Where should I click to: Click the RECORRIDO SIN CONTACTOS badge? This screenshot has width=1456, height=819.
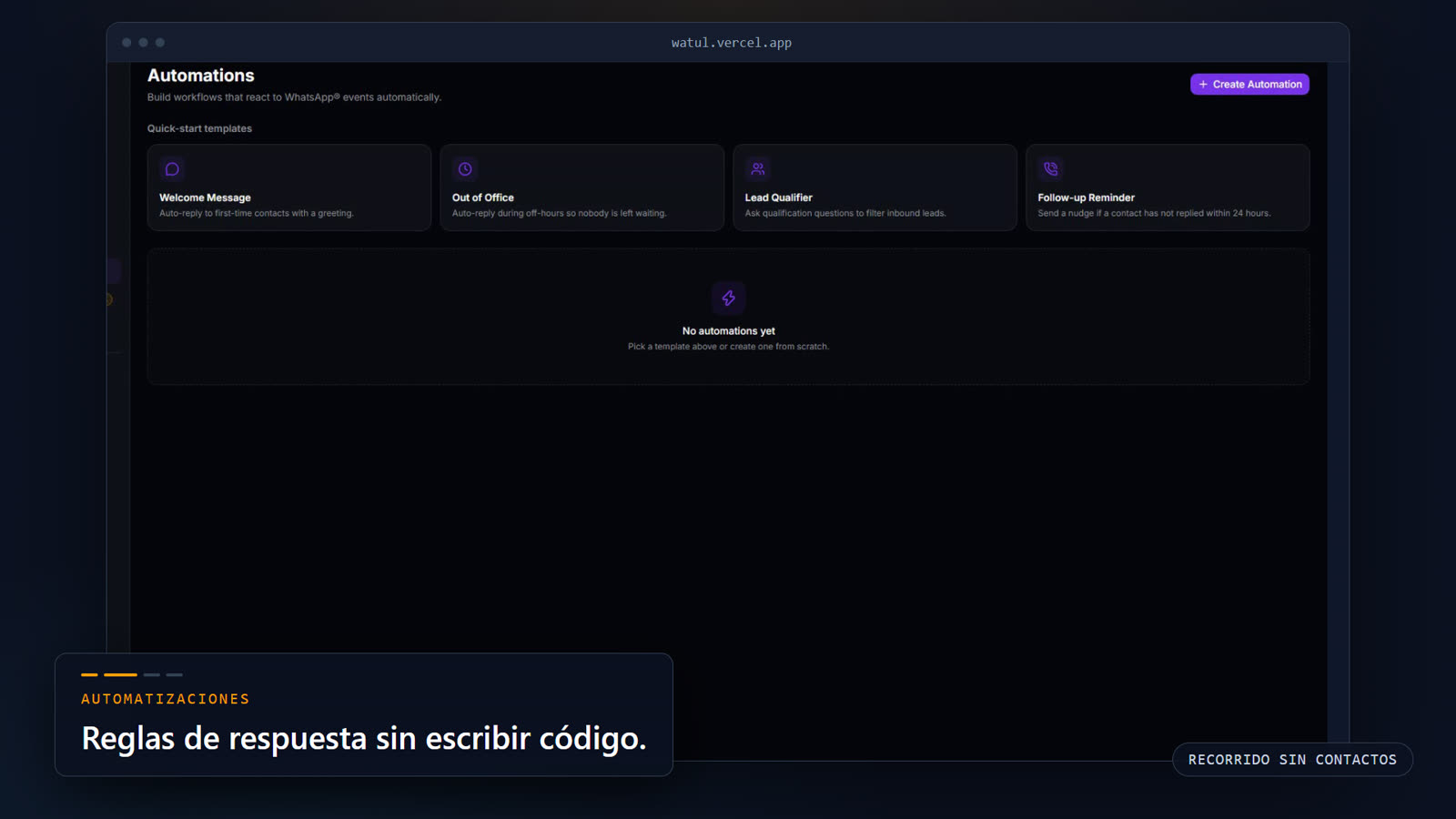click(1292, 760)
